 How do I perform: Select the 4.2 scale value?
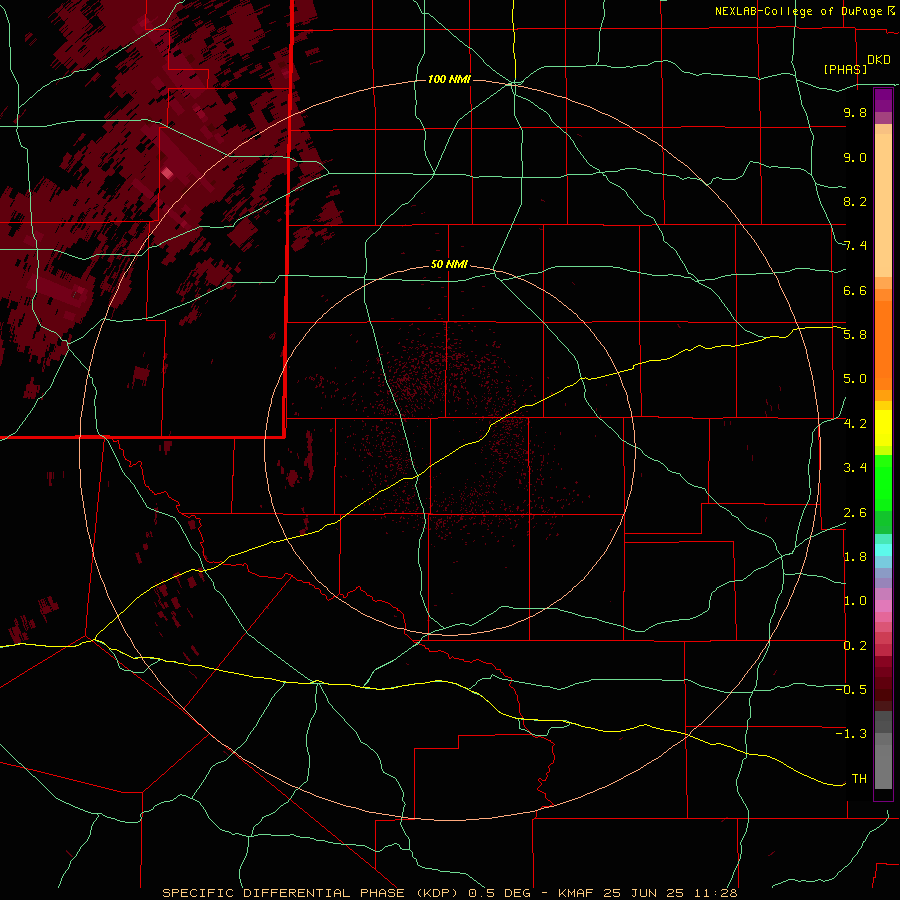coord(855,424)
